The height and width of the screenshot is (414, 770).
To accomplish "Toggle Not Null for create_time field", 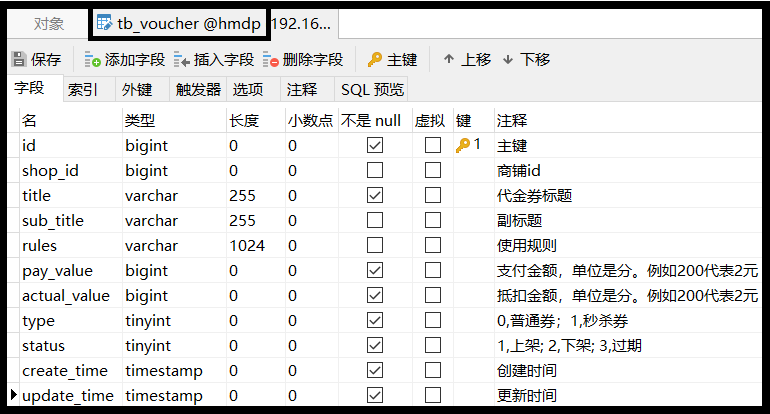I will pyautogui.click(x=375, y=370).
